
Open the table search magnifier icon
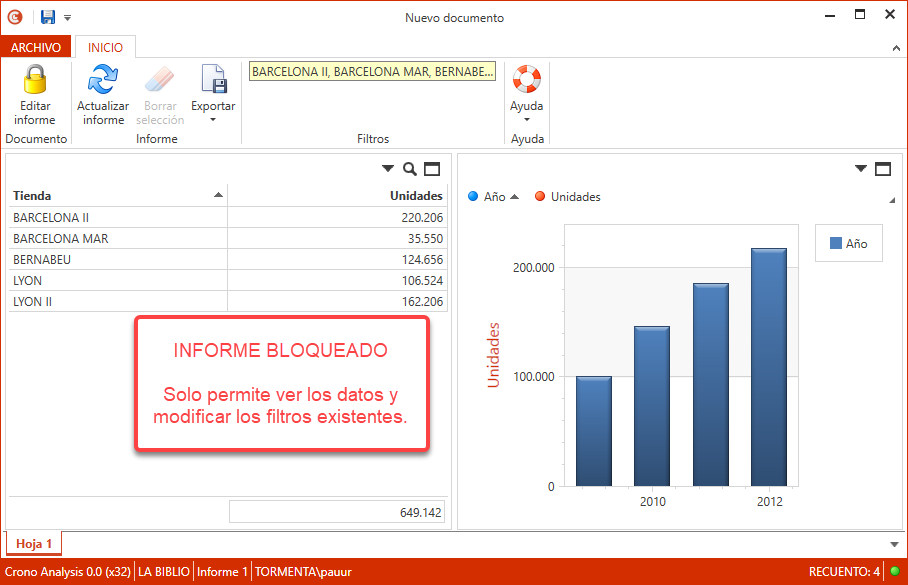pyautogui.click(x=409, y=169)
